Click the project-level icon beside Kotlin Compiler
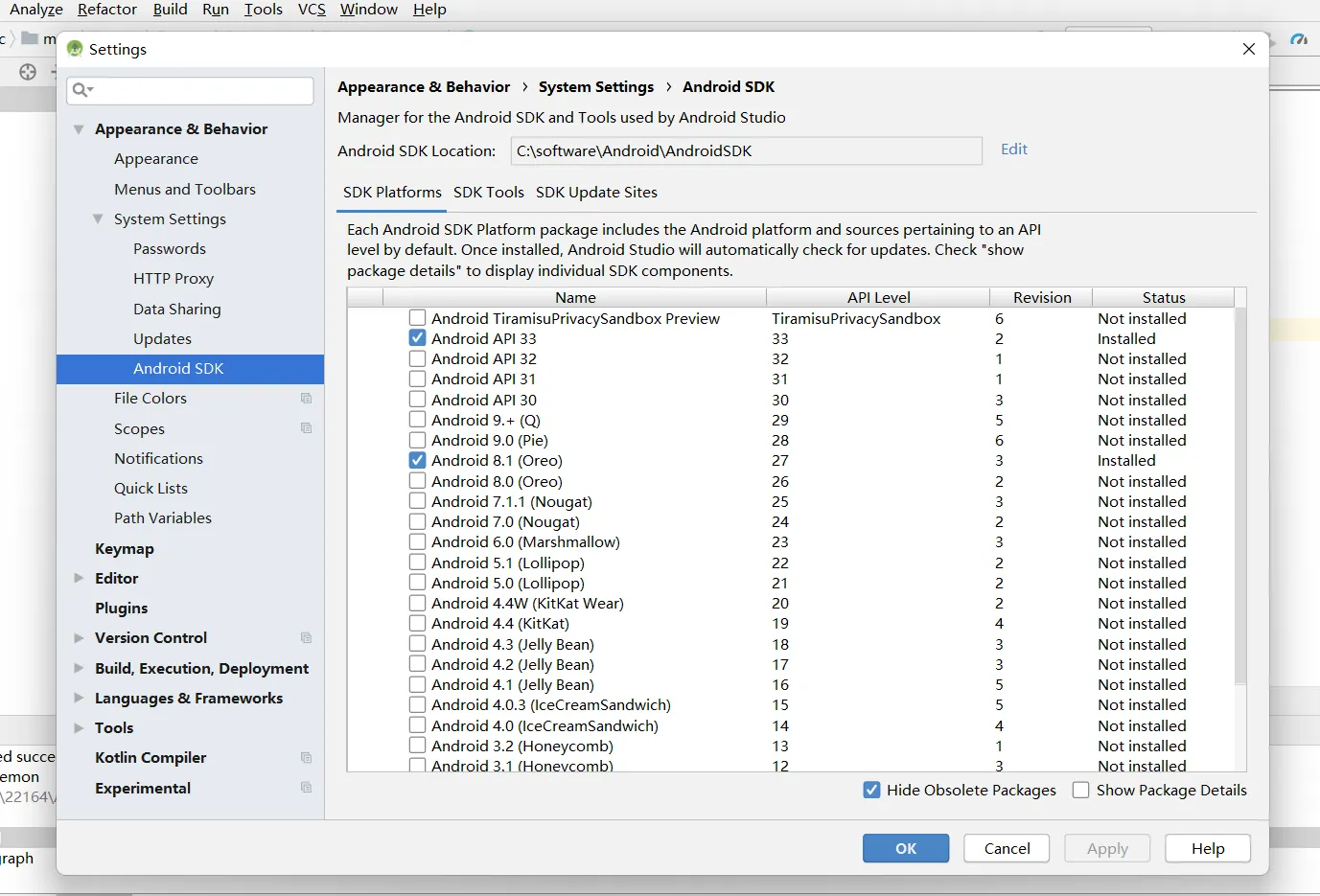 click(x=306, y=758)
